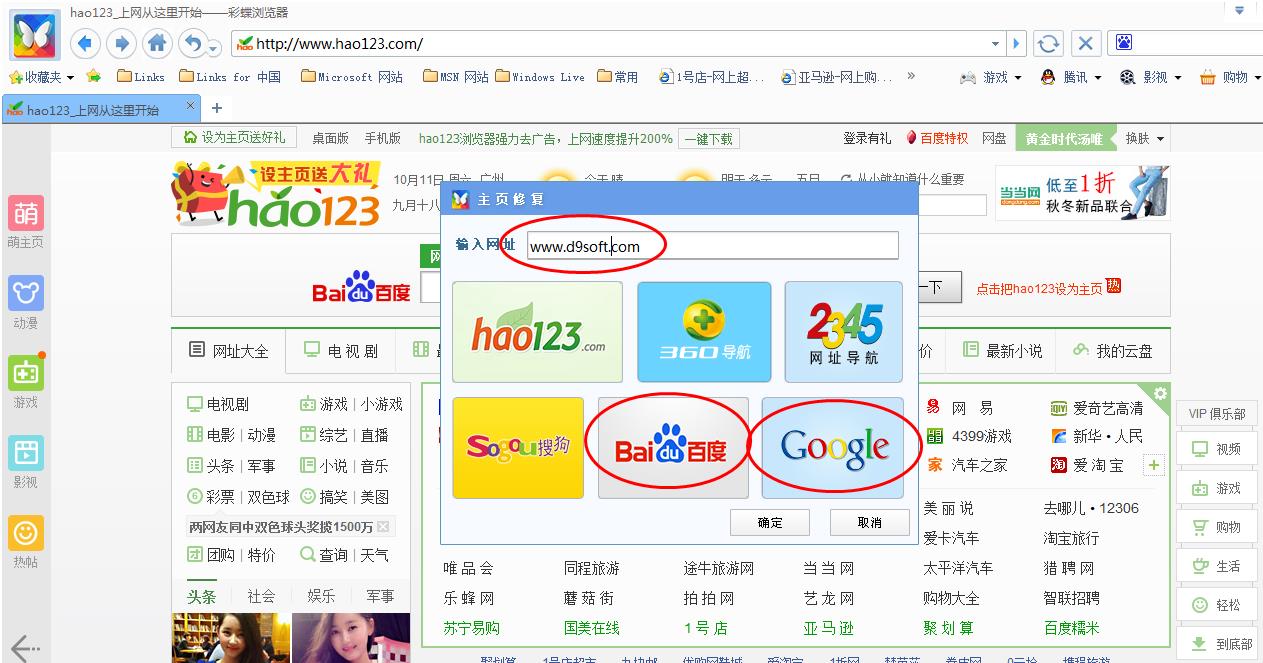Select the 电视剧 navigation tab
The image size is (1263, 663).
(x=342, y=351)
